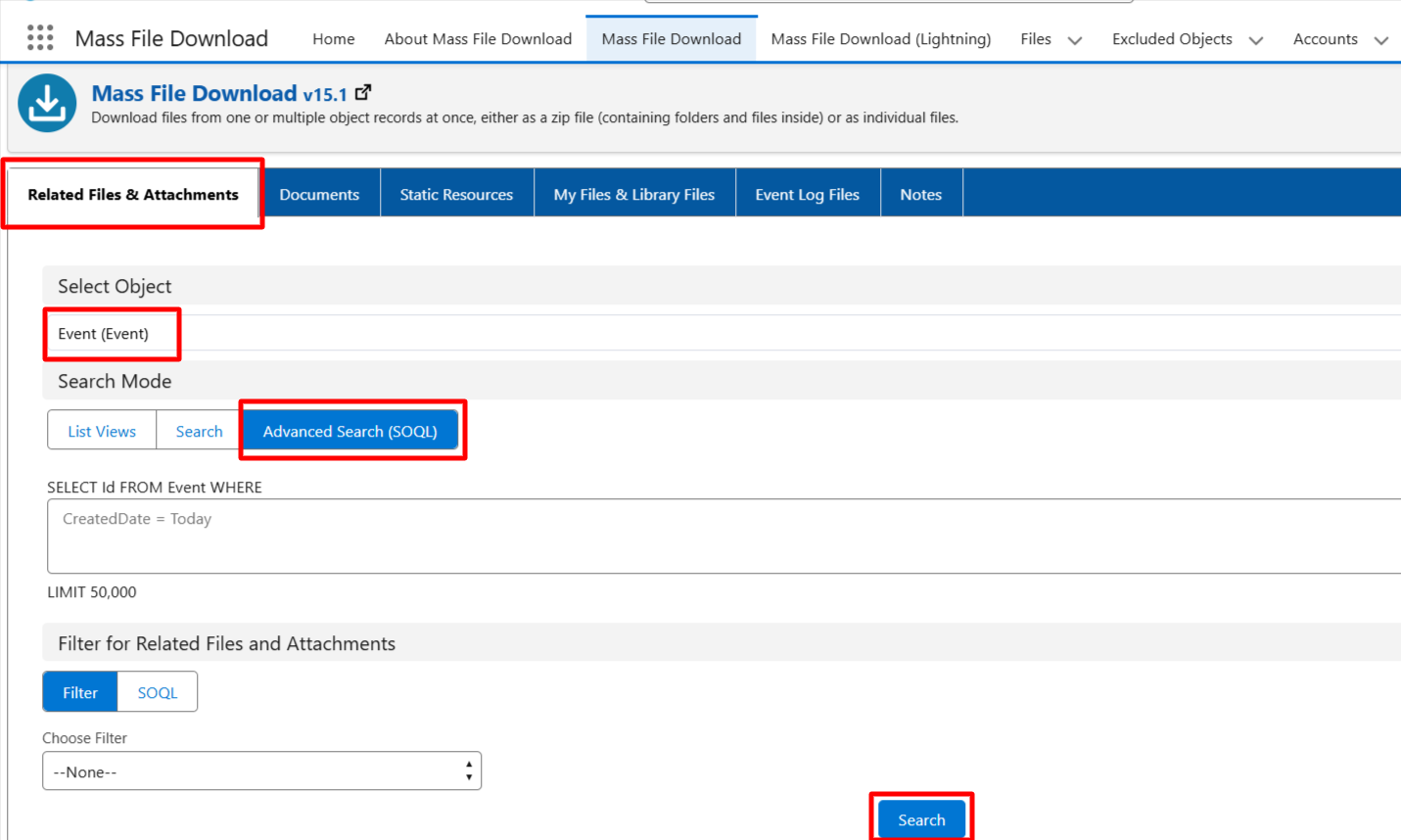Click the Mass File Download app name
Image resolution: width=1401 pixels, height=840 pixels.
[x=171, y=38]
